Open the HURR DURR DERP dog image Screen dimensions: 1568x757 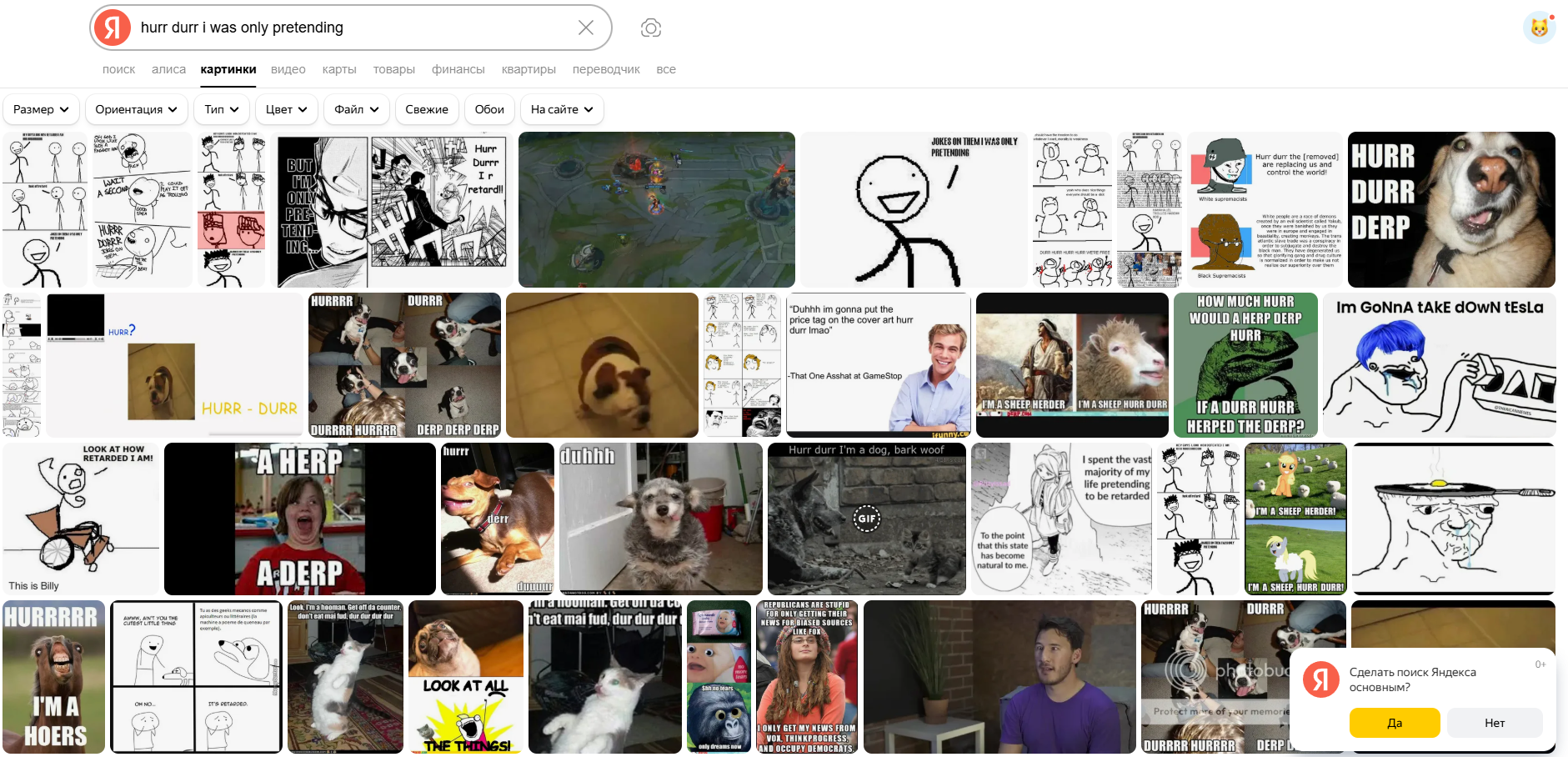coord(1451,210)
